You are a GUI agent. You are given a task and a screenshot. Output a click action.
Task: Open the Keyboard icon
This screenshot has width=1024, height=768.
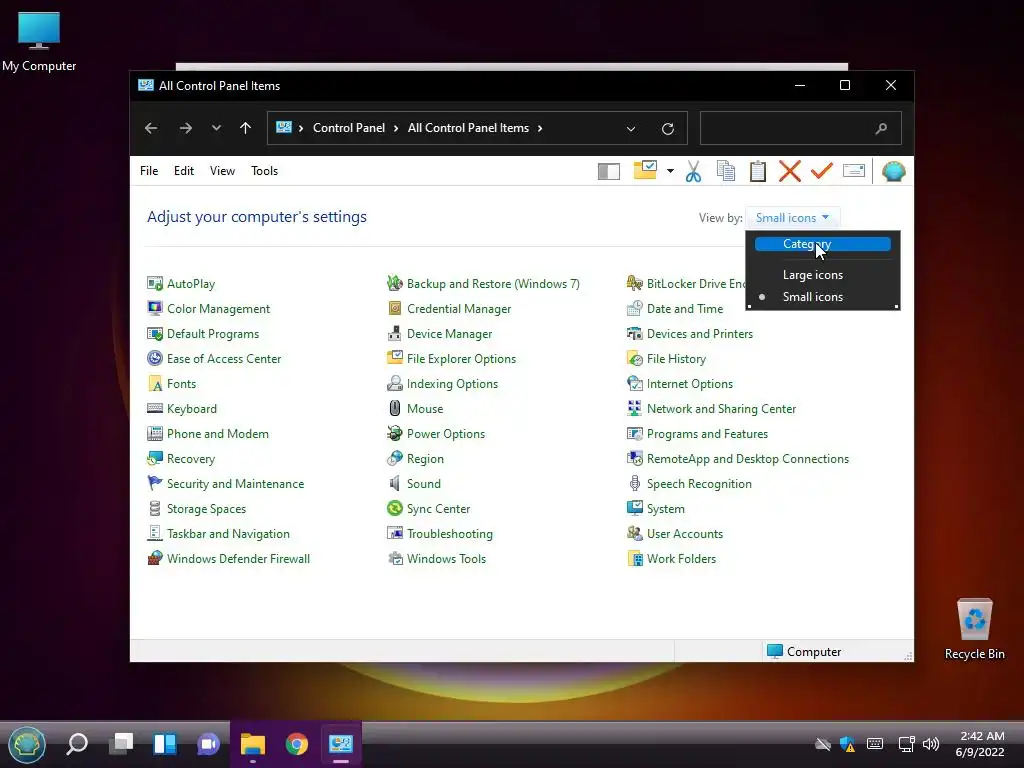[155, 408]
